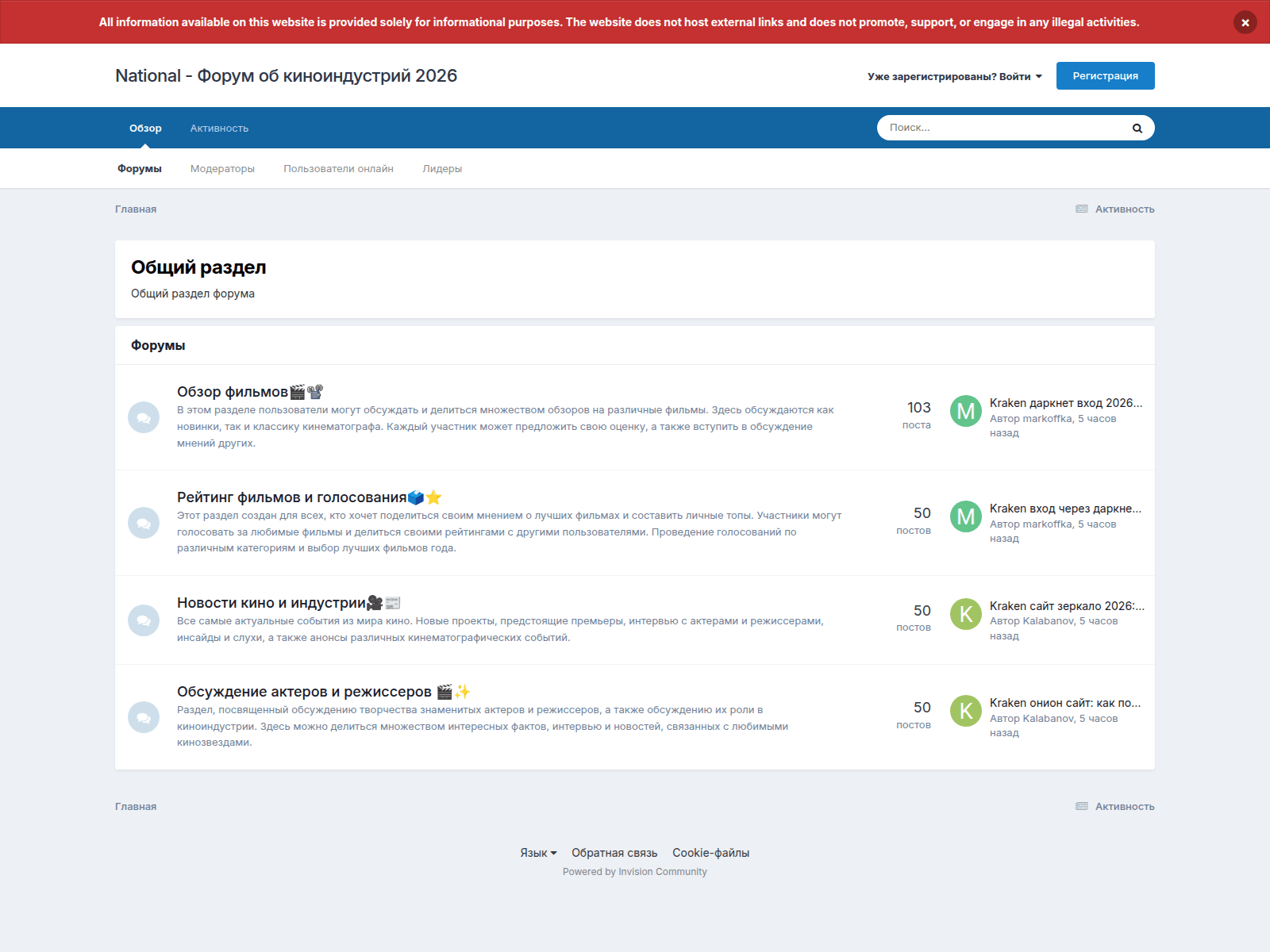The image size is (1270, 952).
Task: Click the Рейтинг фильмов forum chat bubble icon
Action: (x=144, y=523)
